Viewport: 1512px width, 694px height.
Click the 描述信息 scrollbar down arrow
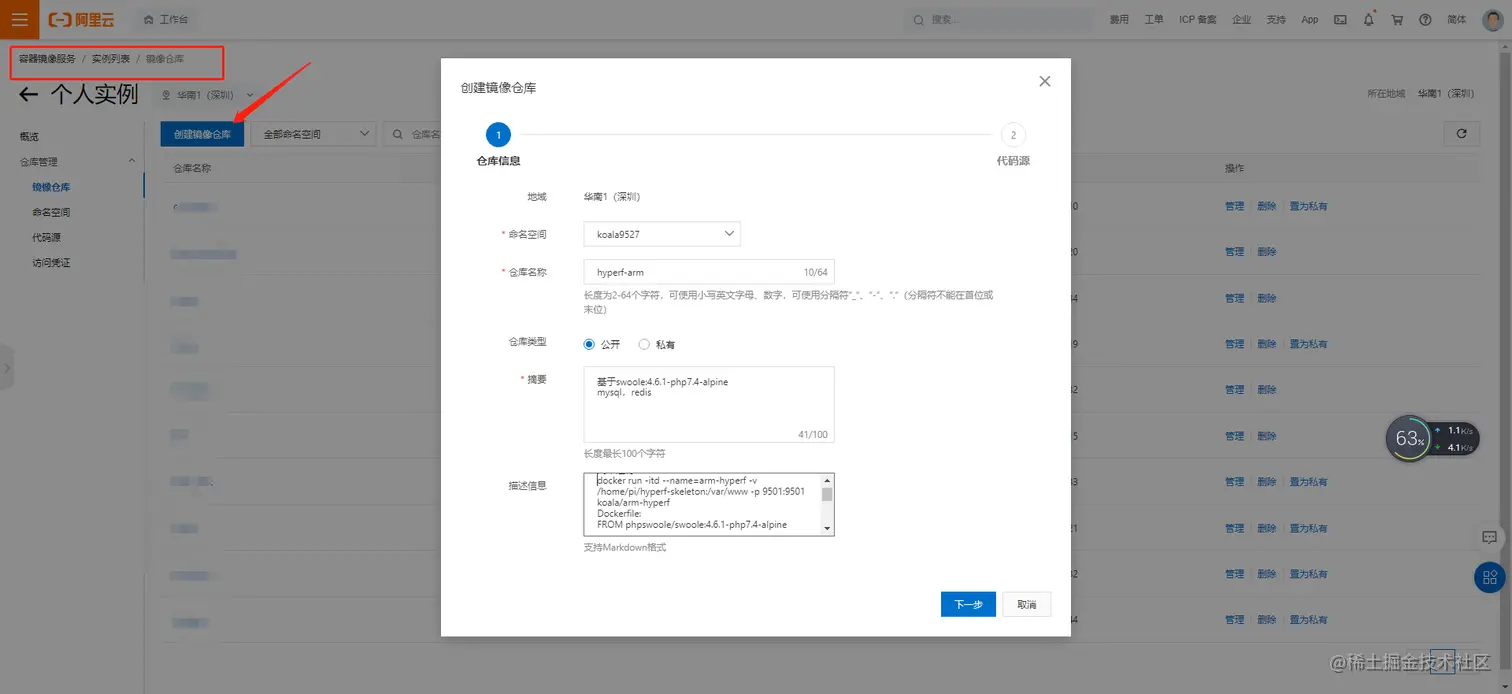[827, 528]
